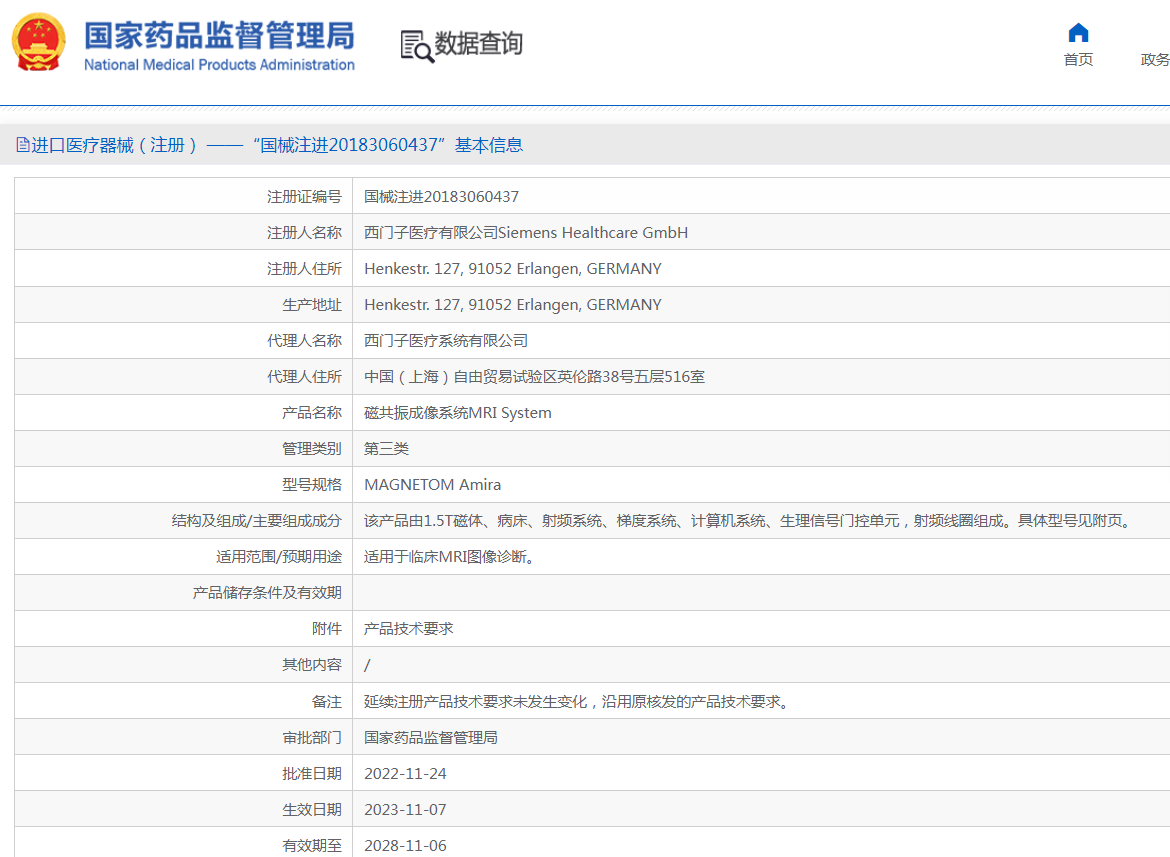Click the document icon beside 进口医疗器械

coord(23,145)
